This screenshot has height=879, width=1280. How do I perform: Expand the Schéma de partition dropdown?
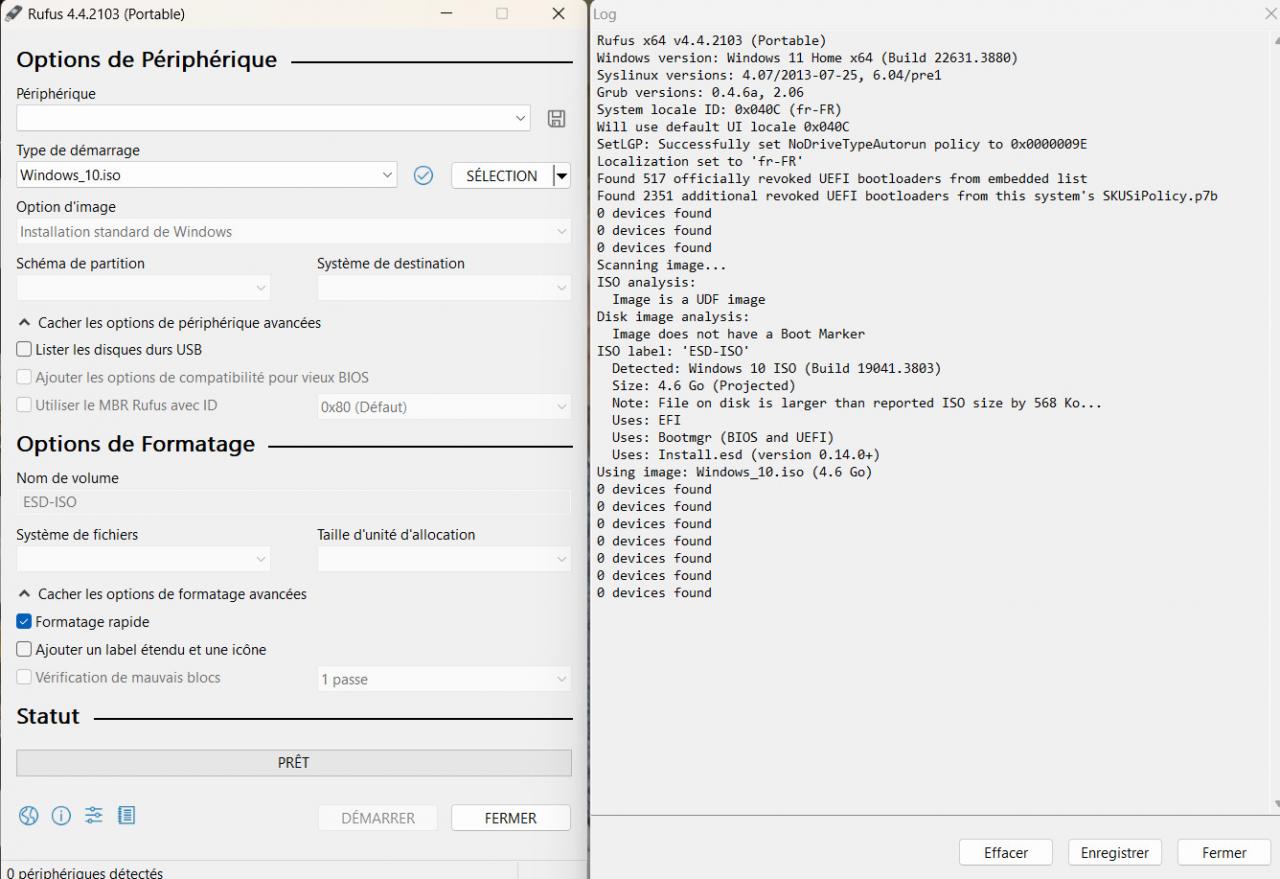click(x=143, y=288)
